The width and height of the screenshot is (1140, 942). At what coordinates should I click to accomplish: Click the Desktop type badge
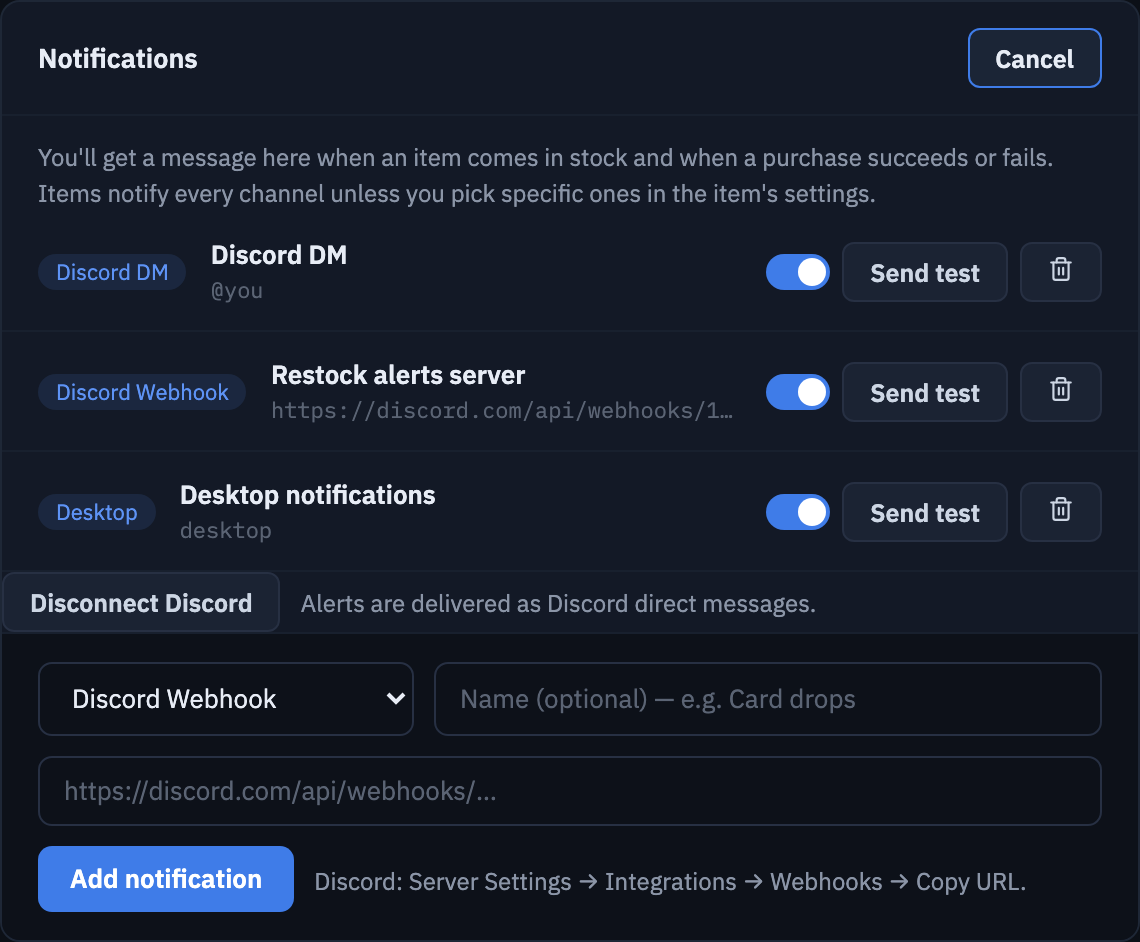(97, 512)
